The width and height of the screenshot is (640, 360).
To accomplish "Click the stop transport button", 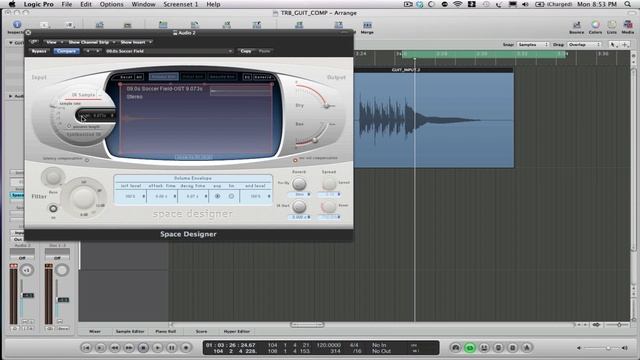I will tap(143, 348).
